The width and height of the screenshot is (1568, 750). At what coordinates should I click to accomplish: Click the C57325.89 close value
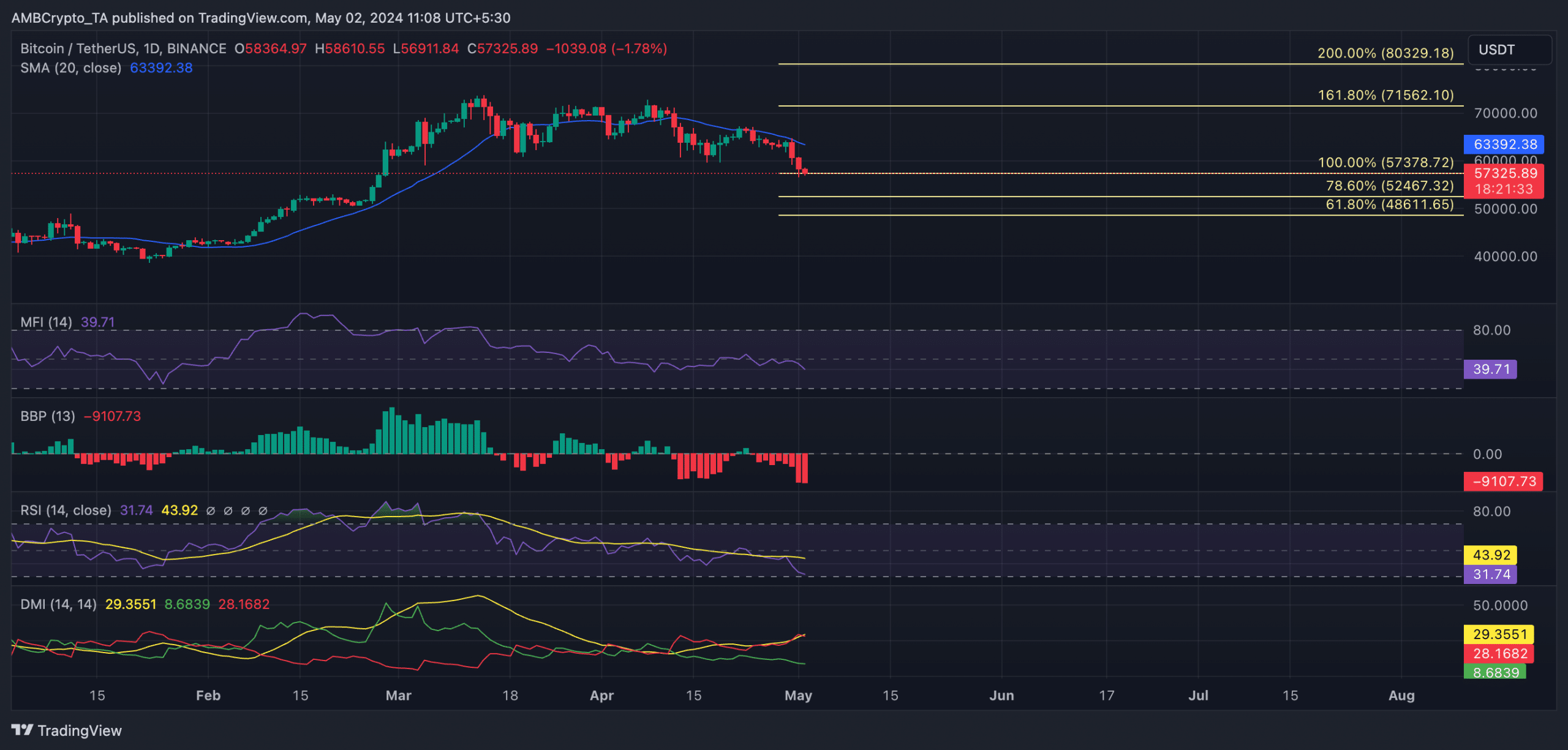tap(502, 48)
